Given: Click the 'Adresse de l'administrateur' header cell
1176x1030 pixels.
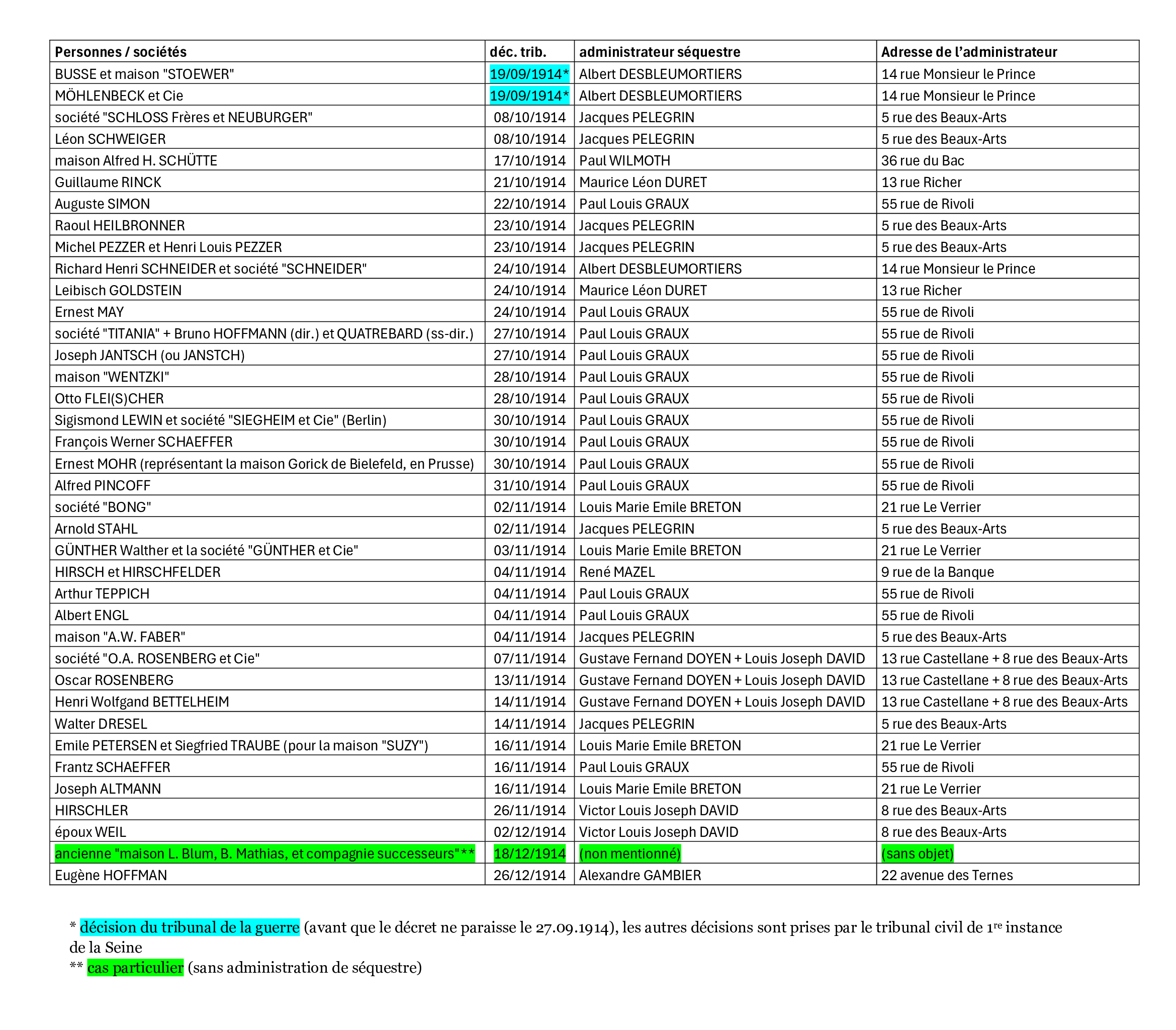Looking at the screenshot, I should tap(969, 52).
